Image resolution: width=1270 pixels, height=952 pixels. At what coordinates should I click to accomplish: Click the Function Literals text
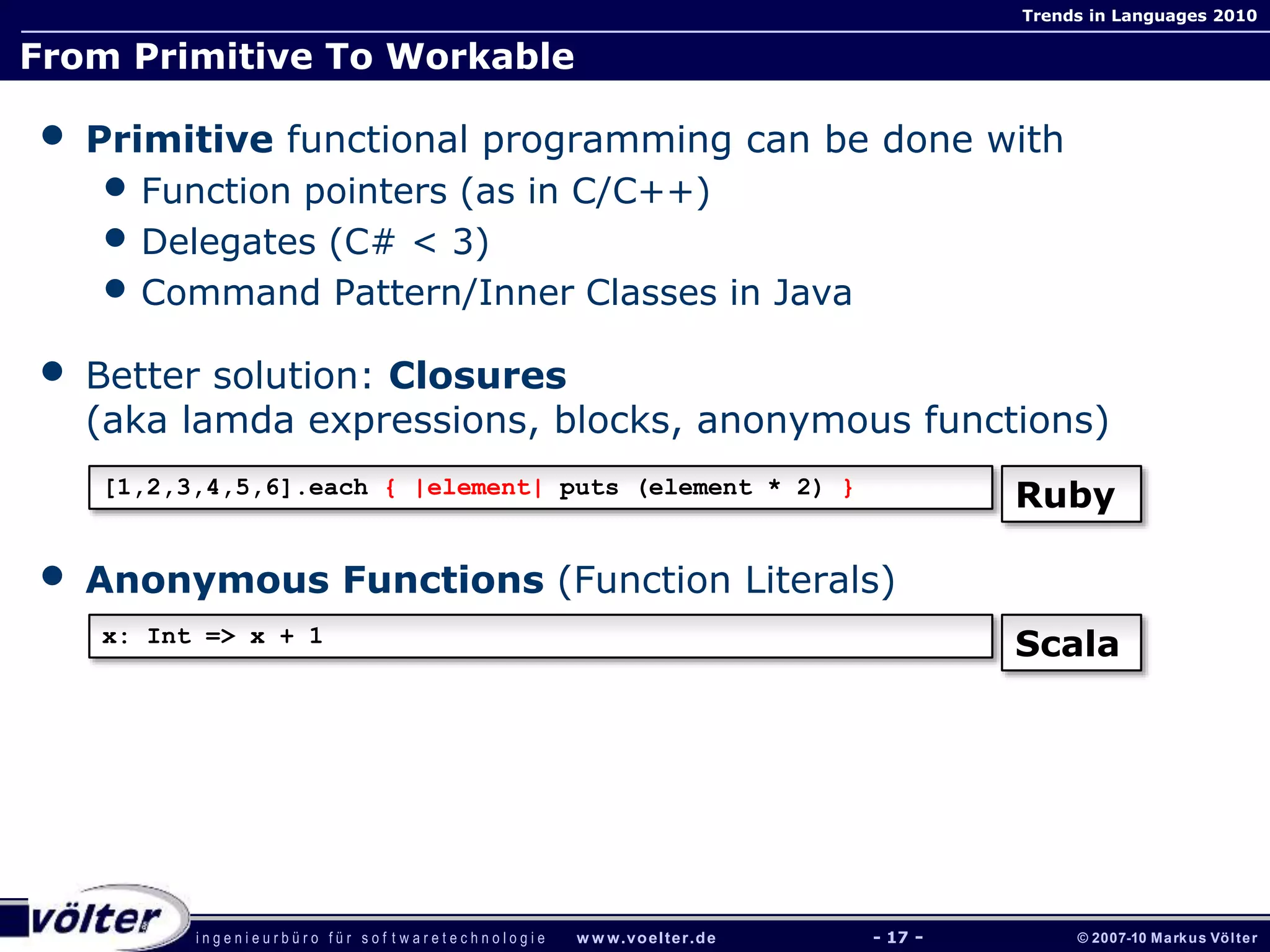[x=726, y=581]
